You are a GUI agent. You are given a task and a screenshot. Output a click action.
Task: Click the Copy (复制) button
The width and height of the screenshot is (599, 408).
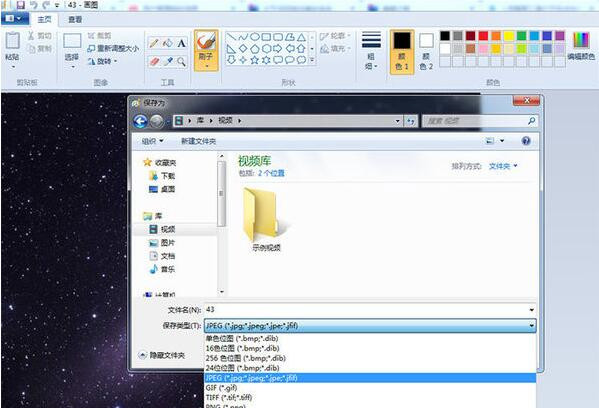[39, 49]
